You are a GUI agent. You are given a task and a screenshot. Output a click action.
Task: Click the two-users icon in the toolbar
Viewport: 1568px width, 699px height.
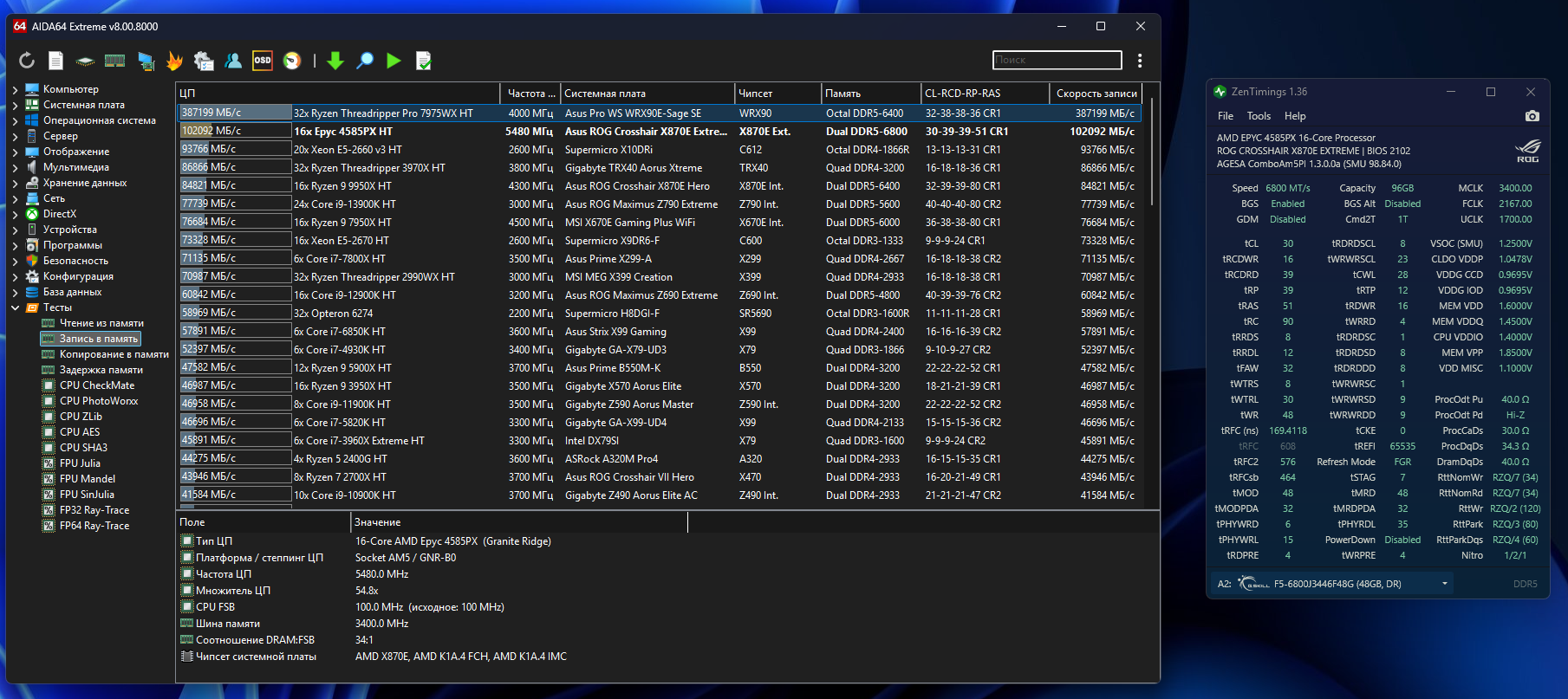(233, 60)
